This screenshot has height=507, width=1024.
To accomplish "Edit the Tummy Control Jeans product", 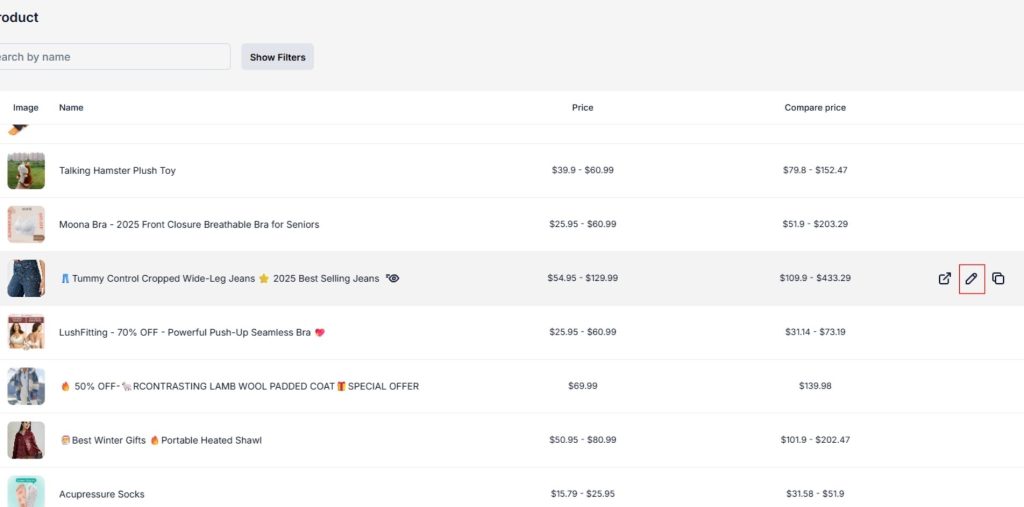I will tap(971, 278).
